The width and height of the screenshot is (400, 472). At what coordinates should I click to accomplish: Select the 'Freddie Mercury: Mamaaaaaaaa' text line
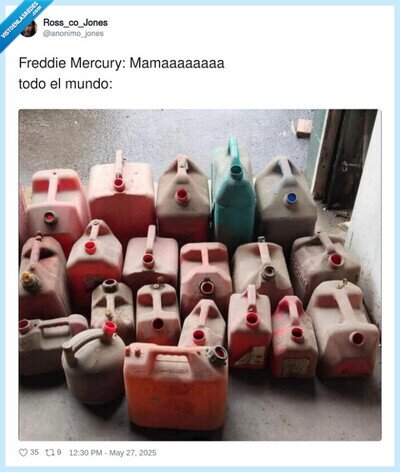pyautogui.click(x=121, y=63)
